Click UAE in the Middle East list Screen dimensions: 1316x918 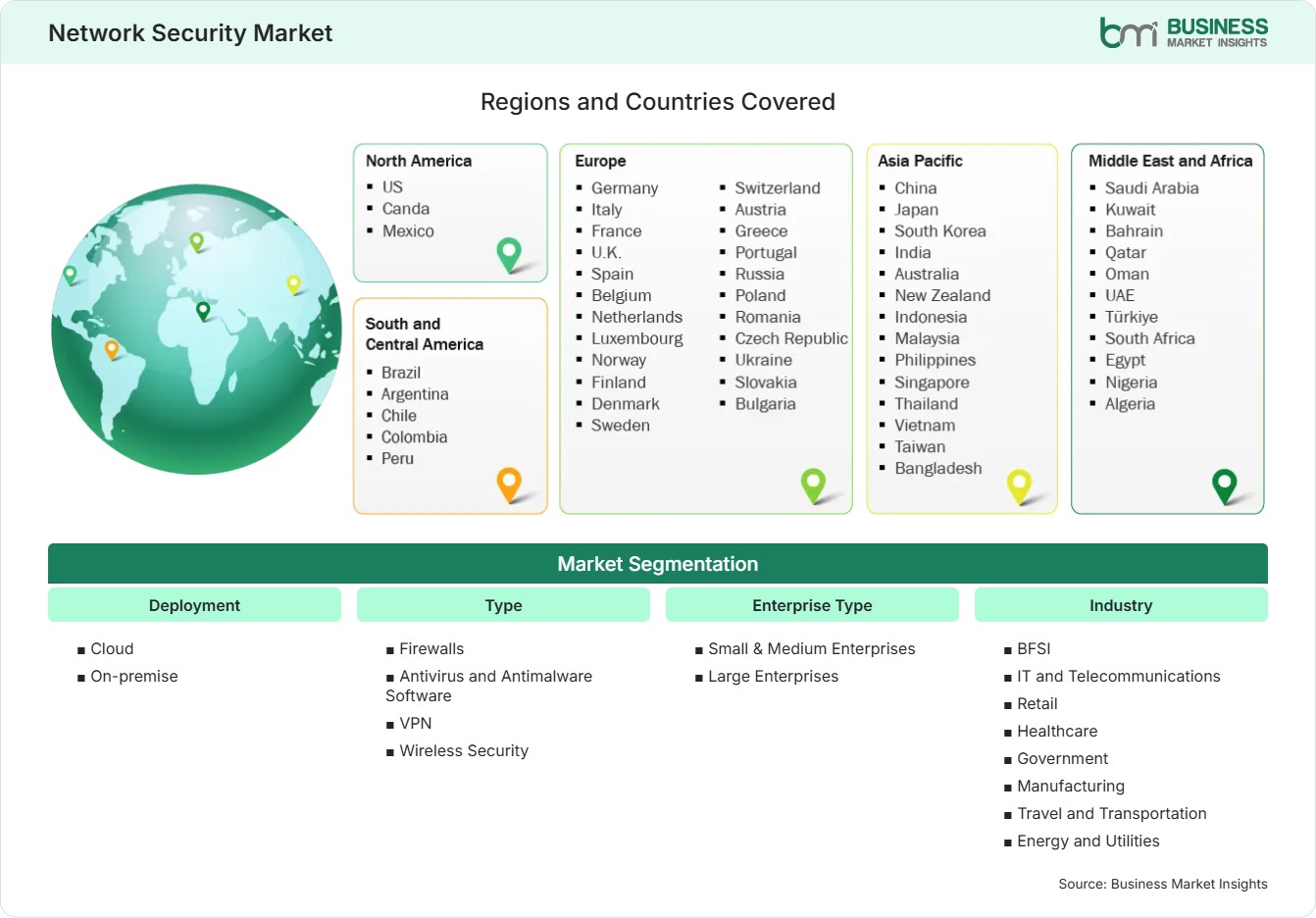(1120, 296)
